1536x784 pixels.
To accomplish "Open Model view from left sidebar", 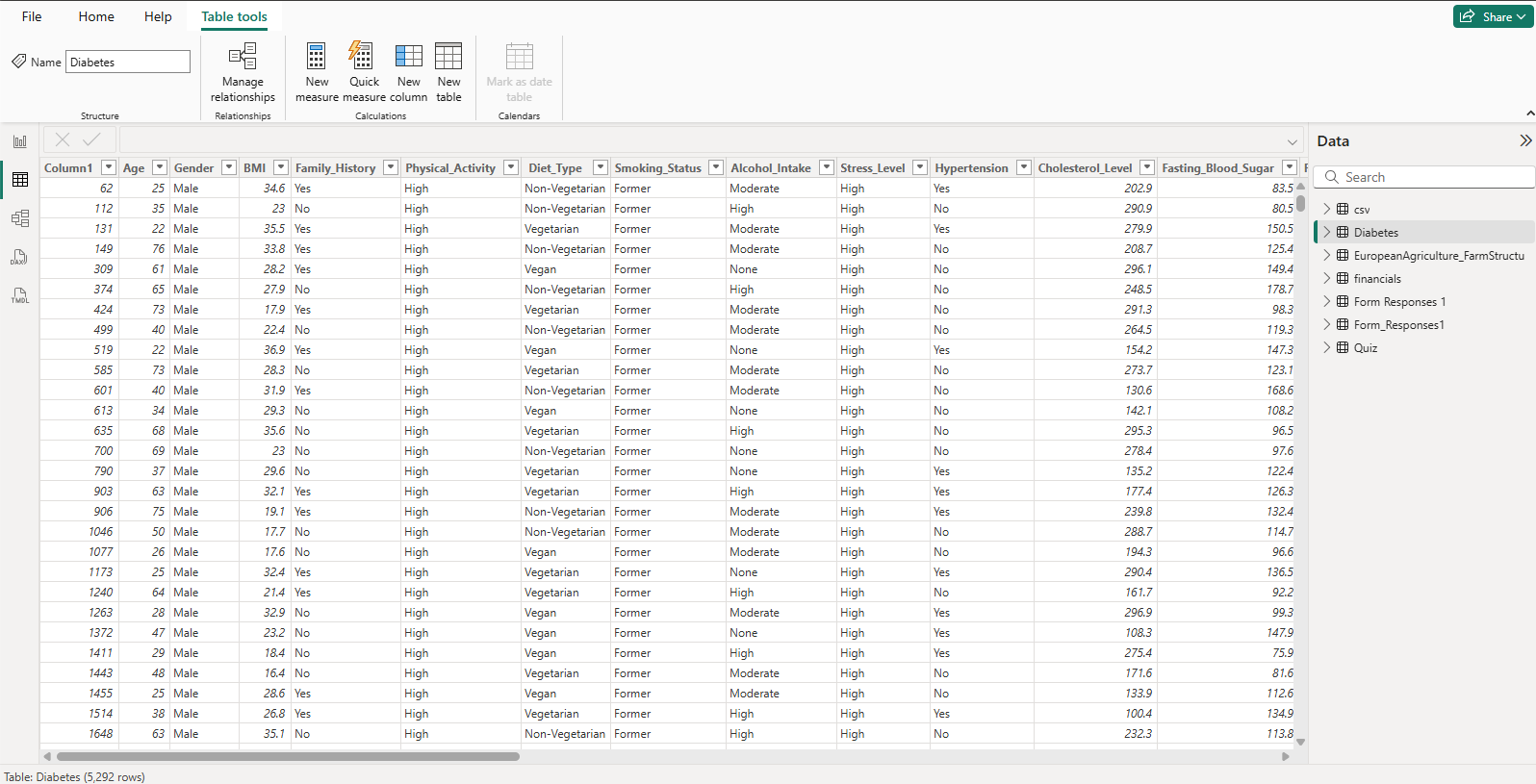I will tap(20, 218).
